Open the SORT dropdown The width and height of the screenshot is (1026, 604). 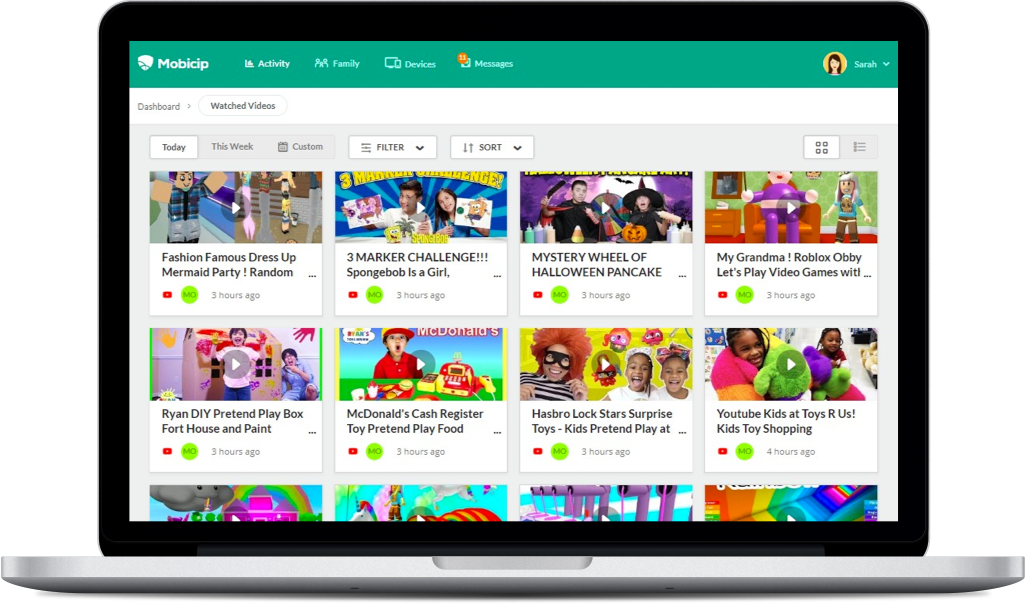(x=492, y=147)
